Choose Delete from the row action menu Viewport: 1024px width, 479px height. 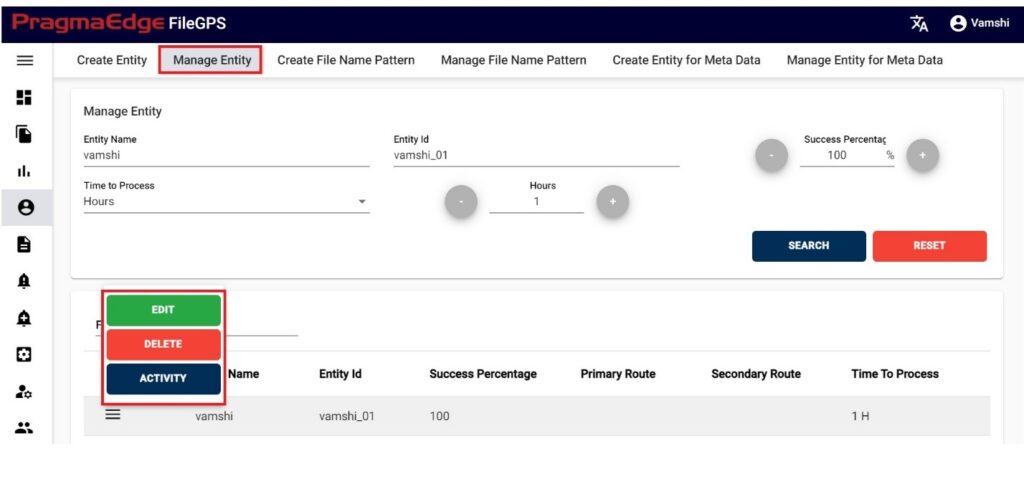(x=163, y=344)
